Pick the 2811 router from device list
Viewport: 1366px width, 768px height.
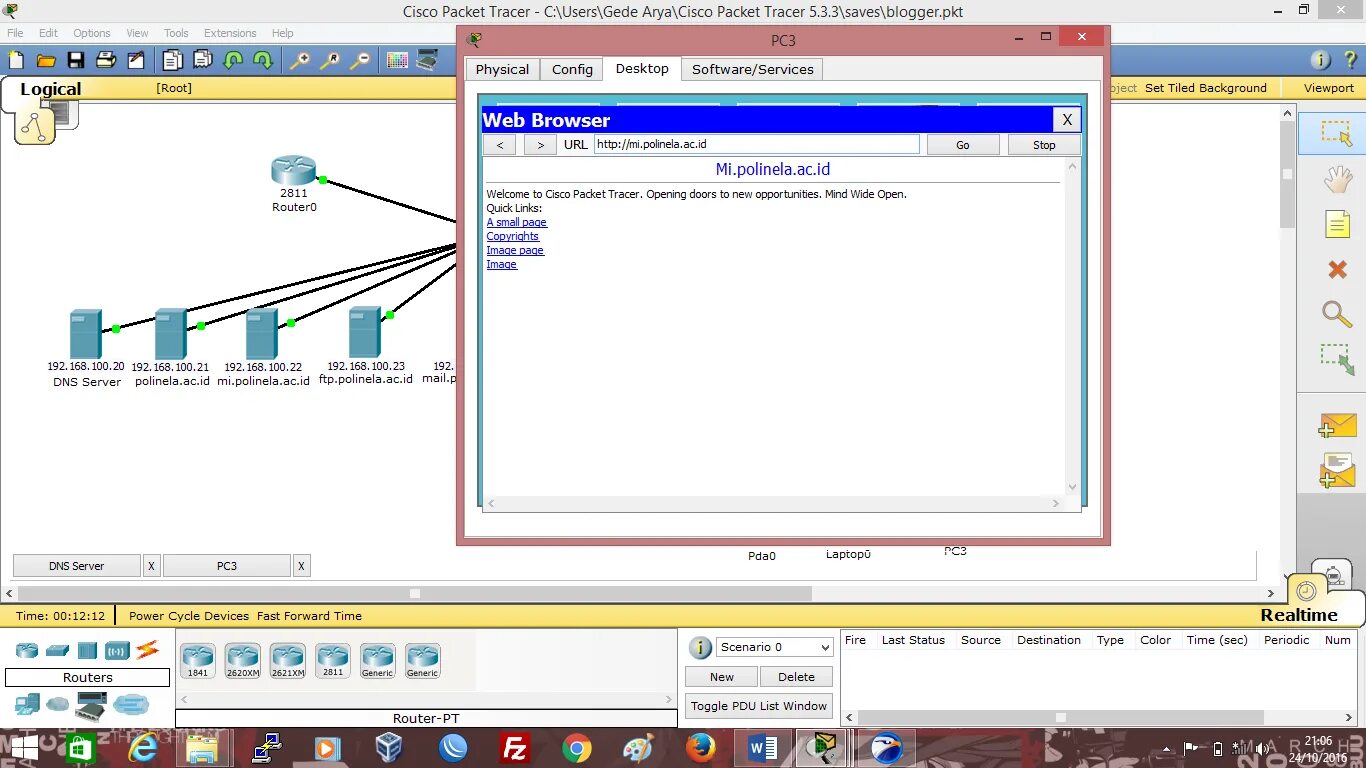[333, 660]
